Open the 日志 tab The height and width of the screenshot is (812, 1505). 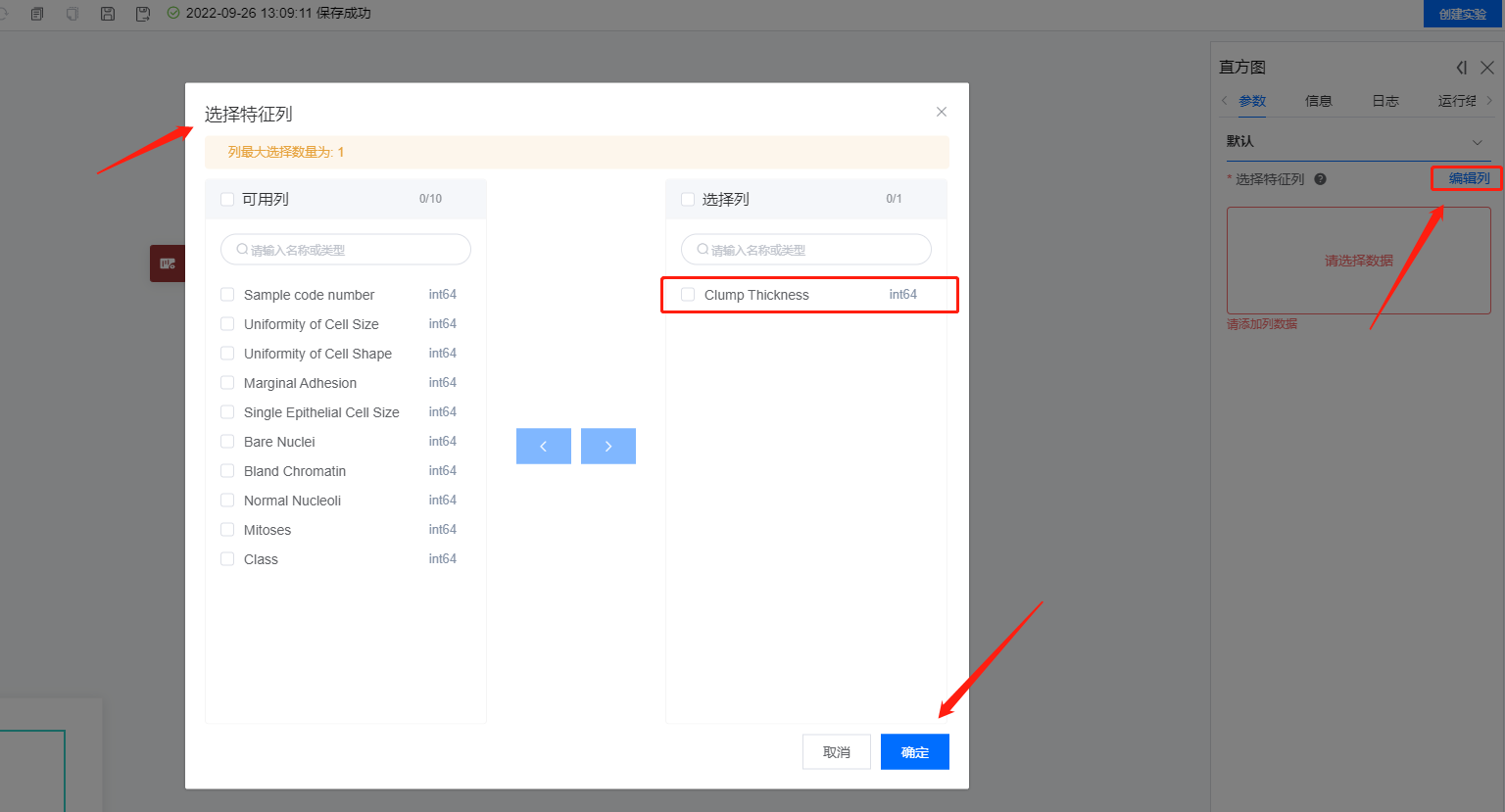pyautogui.click(x=1384, y=101)
